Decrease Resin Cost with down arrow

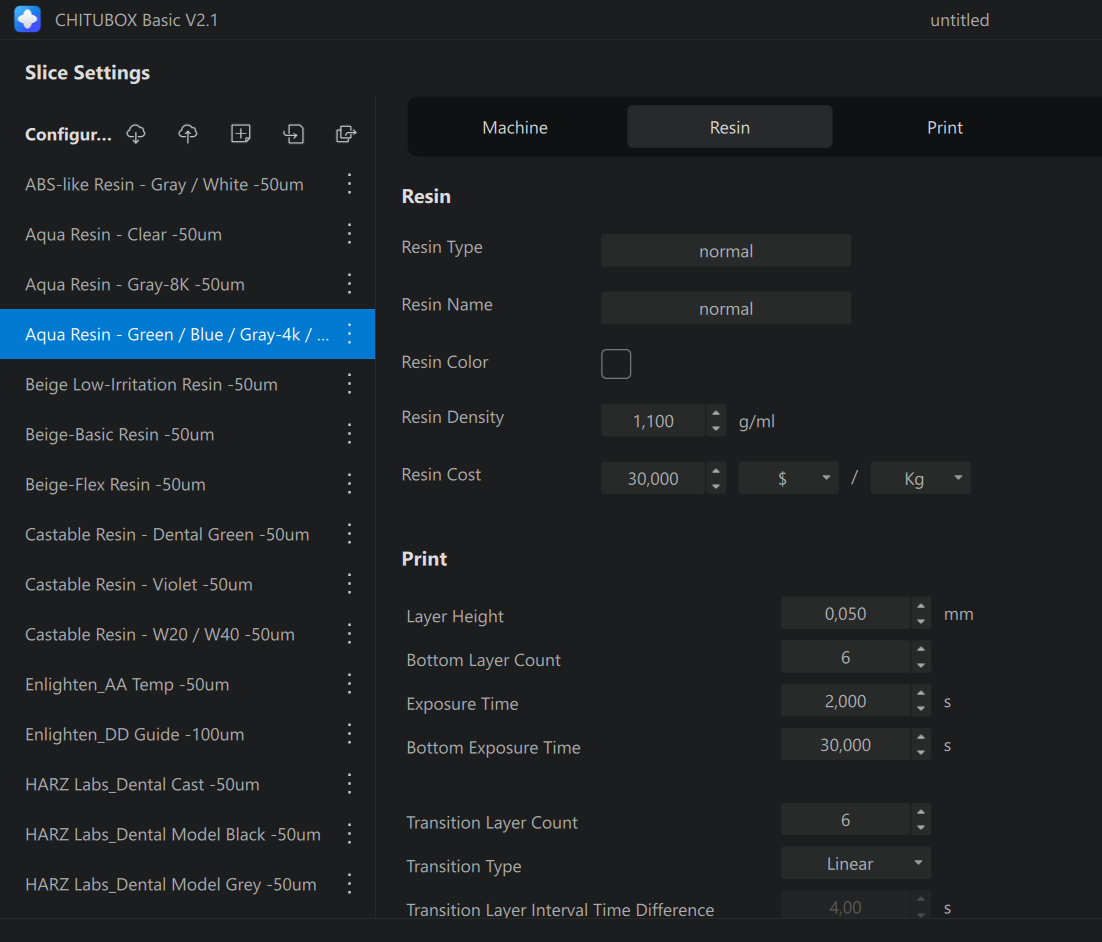(715, 486)
